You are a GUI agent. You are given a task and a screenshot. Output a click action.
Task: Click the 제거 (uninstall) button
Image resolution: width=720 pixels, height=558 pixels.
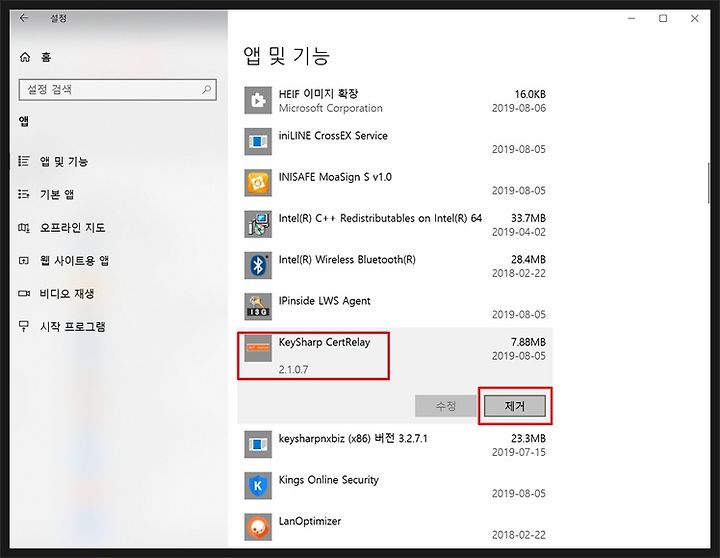click(515, 406)
